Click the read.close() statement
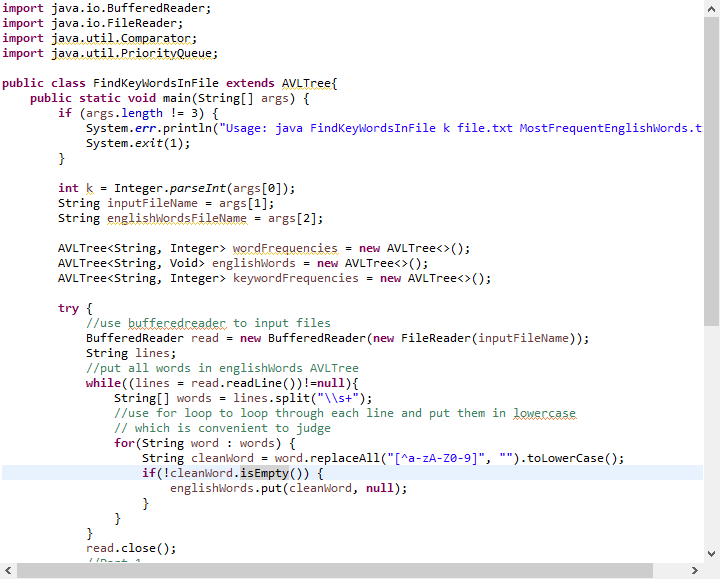The width and height of the screenshot is (720, 579). [x=131, y=548]
